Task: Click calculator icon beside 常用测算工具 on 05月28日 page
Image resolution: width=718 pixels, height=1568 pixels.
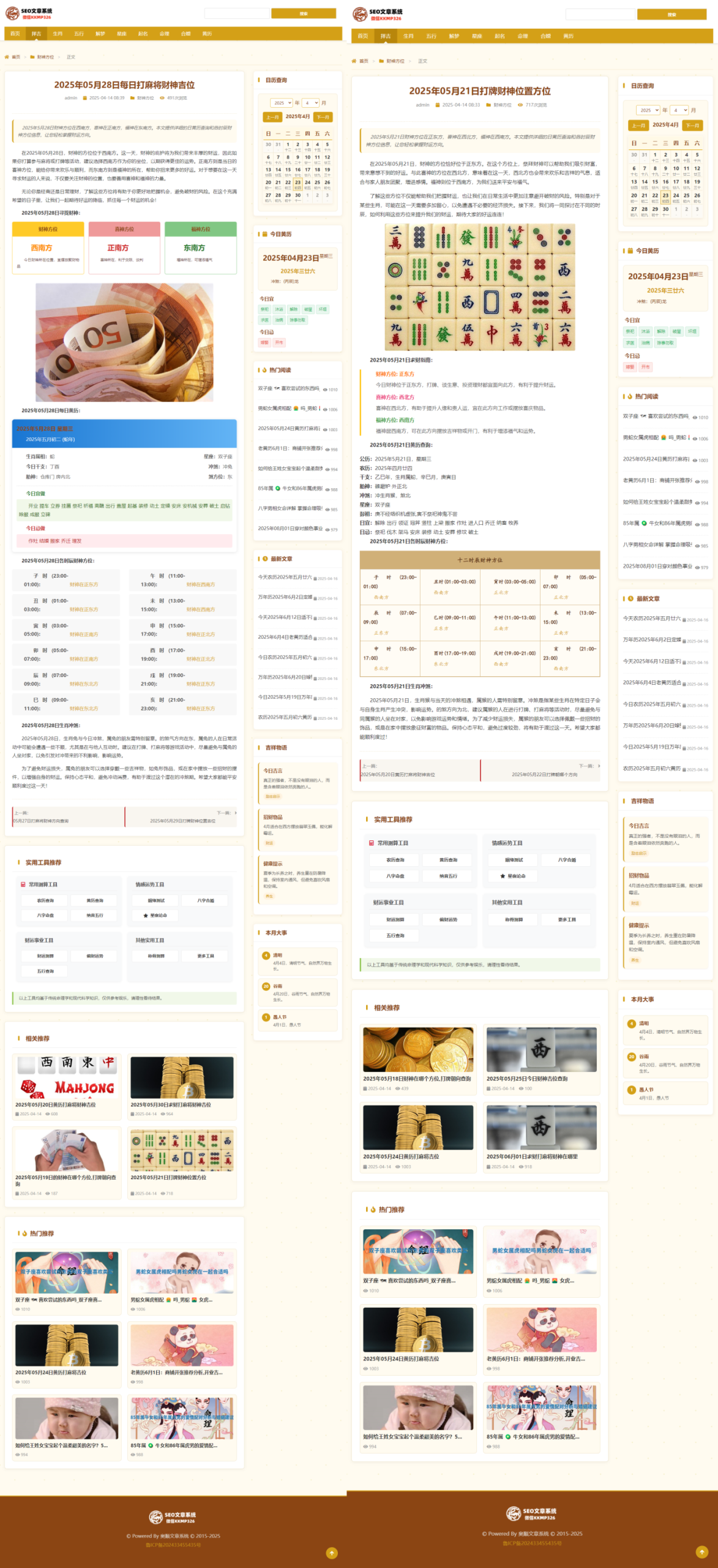Action: pos(23,884)
